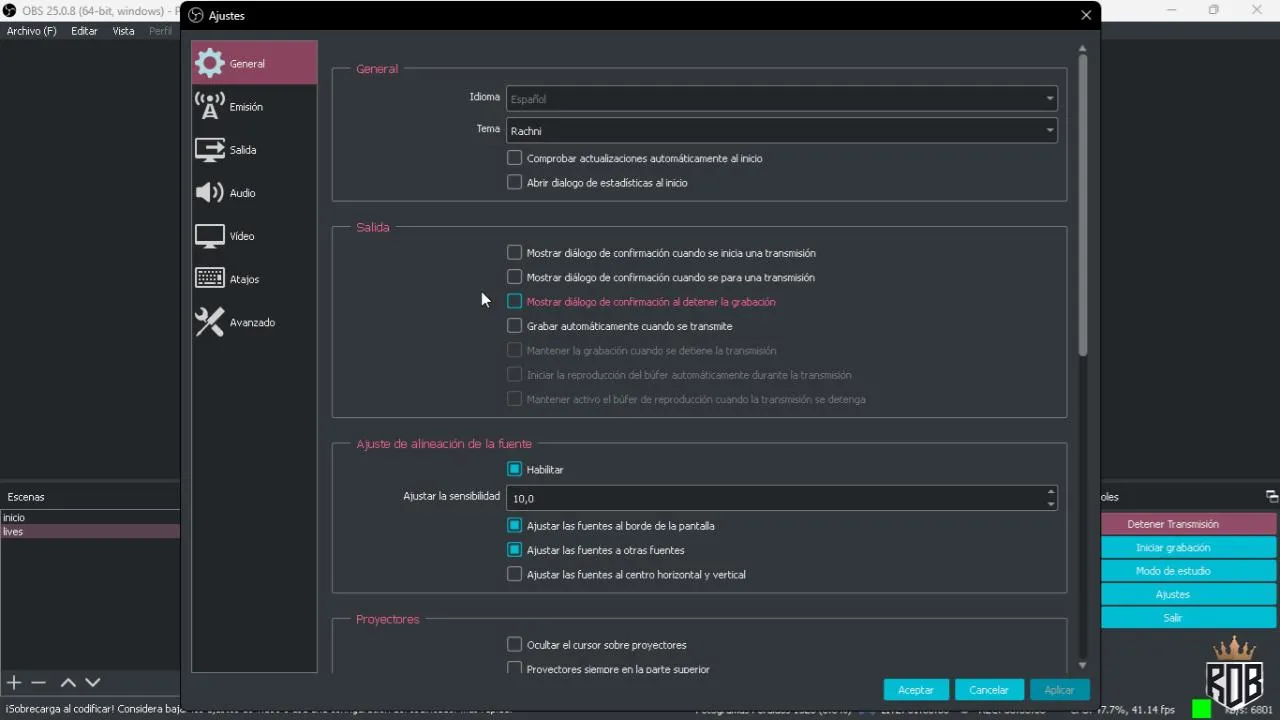Toggle Ajustar las fuentes al borde de la pantalla

click(x=515, y=525)
